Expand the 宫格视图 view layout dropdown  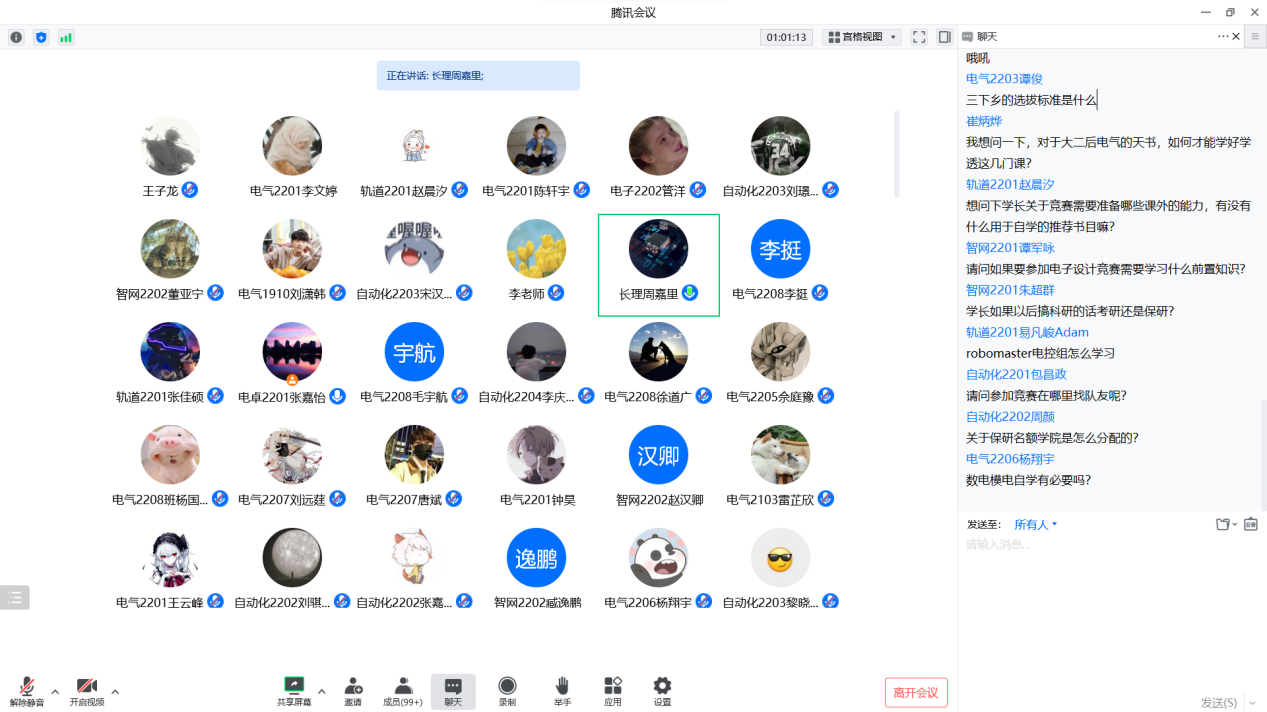pos(861,37)
